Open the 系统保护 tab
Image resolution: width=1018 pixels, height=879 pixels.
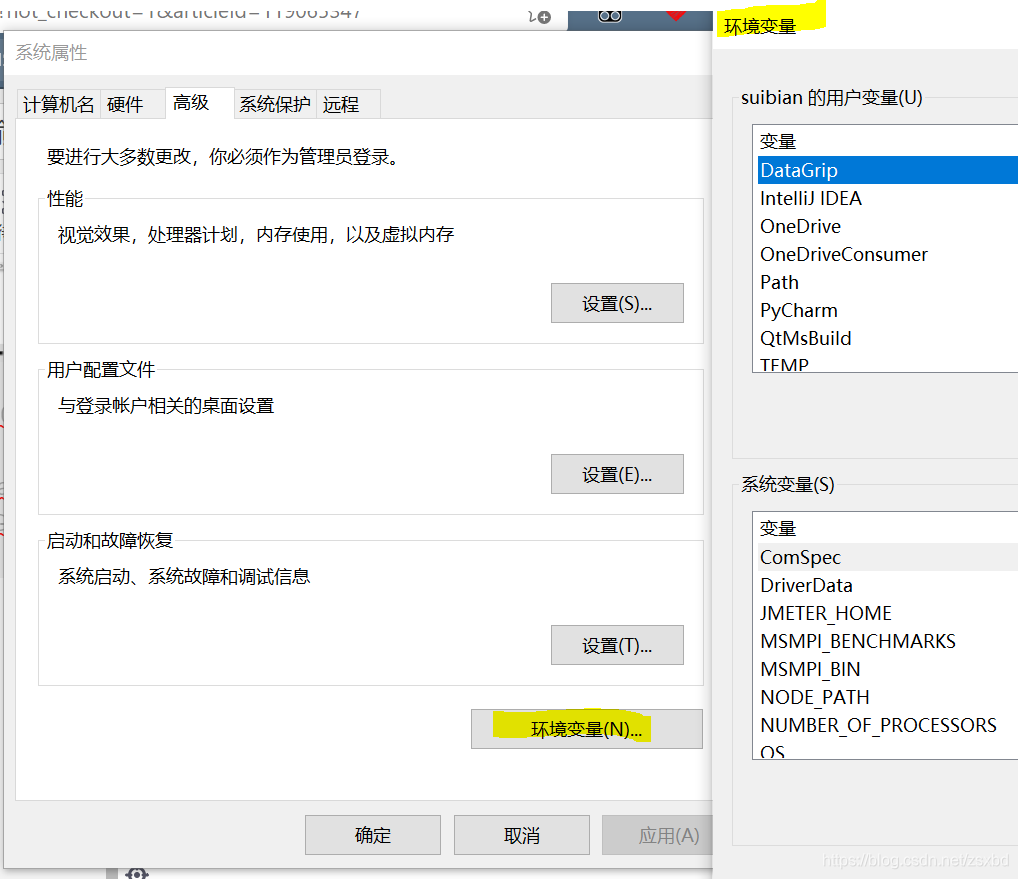(275, 104)
